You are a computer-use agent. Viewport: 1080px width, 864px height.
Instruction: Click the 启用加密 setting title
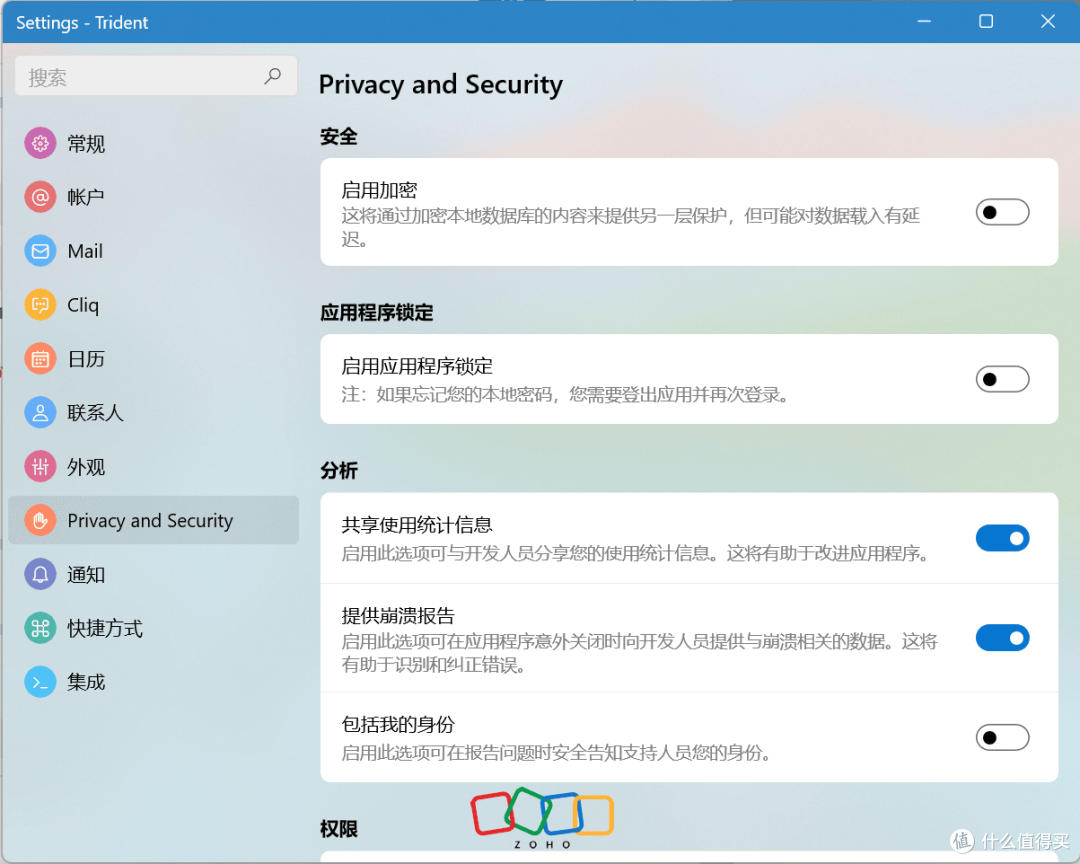380,190
